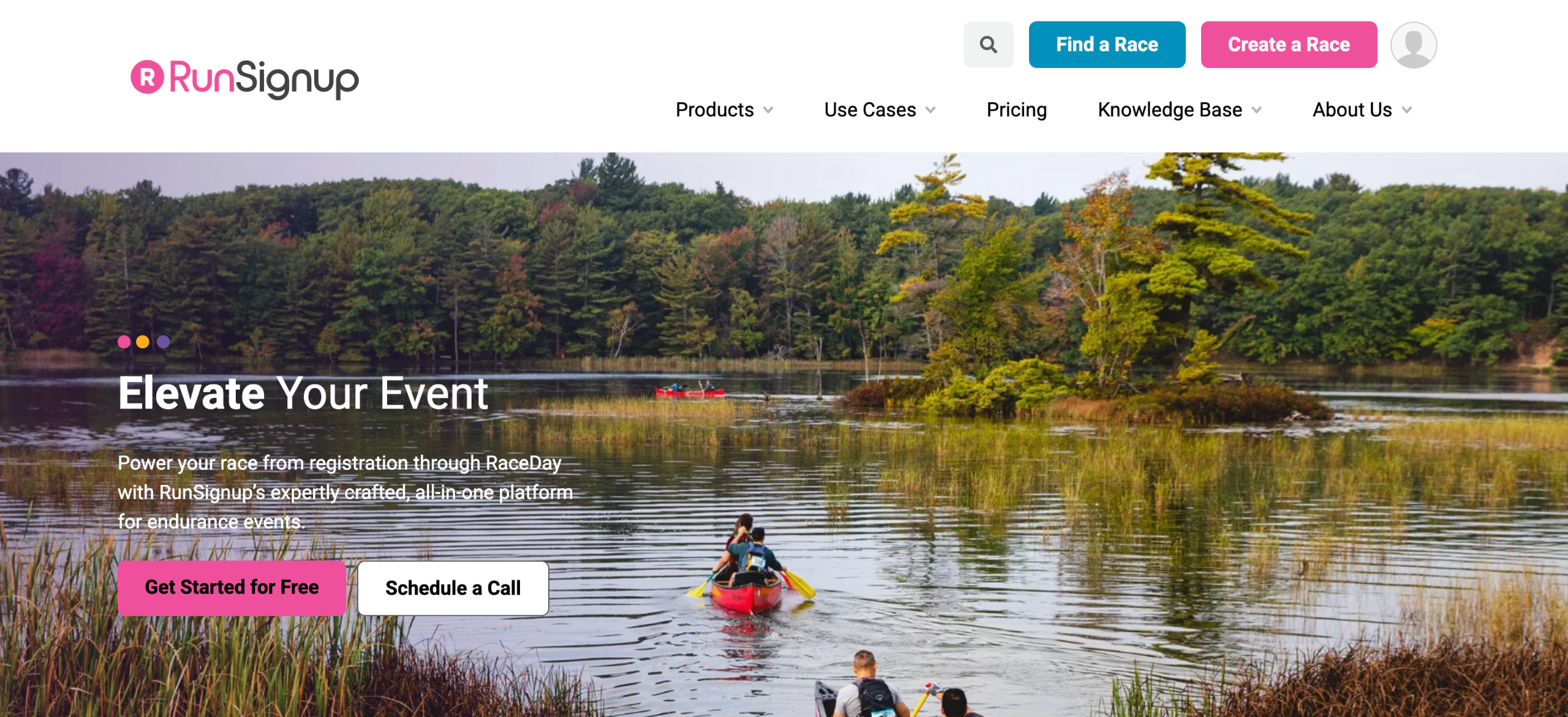Open the Knowledge Base menu
This screenshot has width=1568, height=717.
pyautogui.click(x=1170, y=110)
